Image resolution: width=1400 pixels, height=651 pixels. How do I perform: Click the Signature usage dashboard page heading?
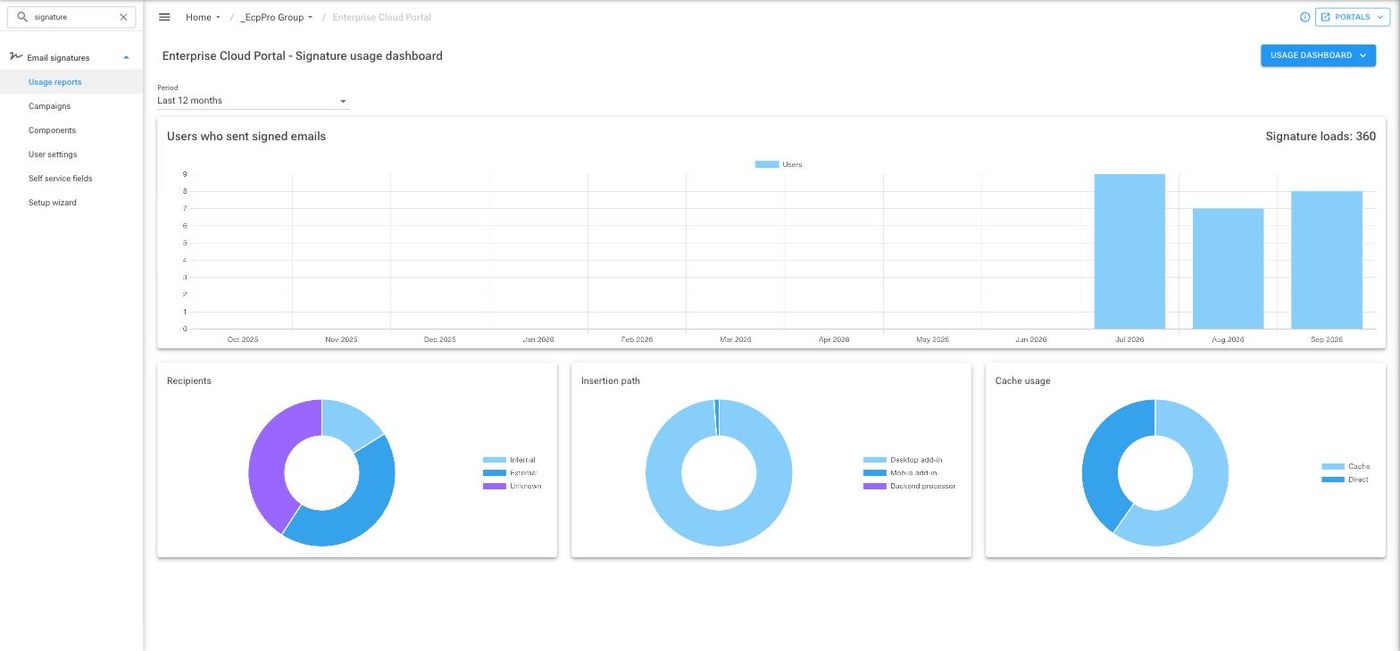pos(302,56)
